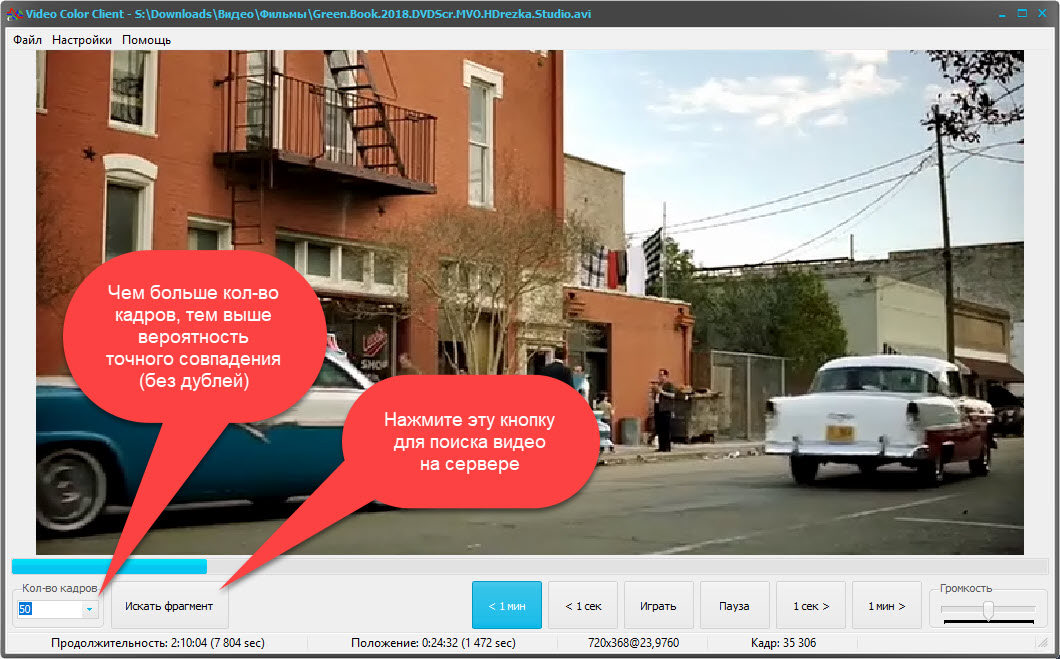Click the Громкость volume slider handle
Screen dimensions: 1060x659
988,610
